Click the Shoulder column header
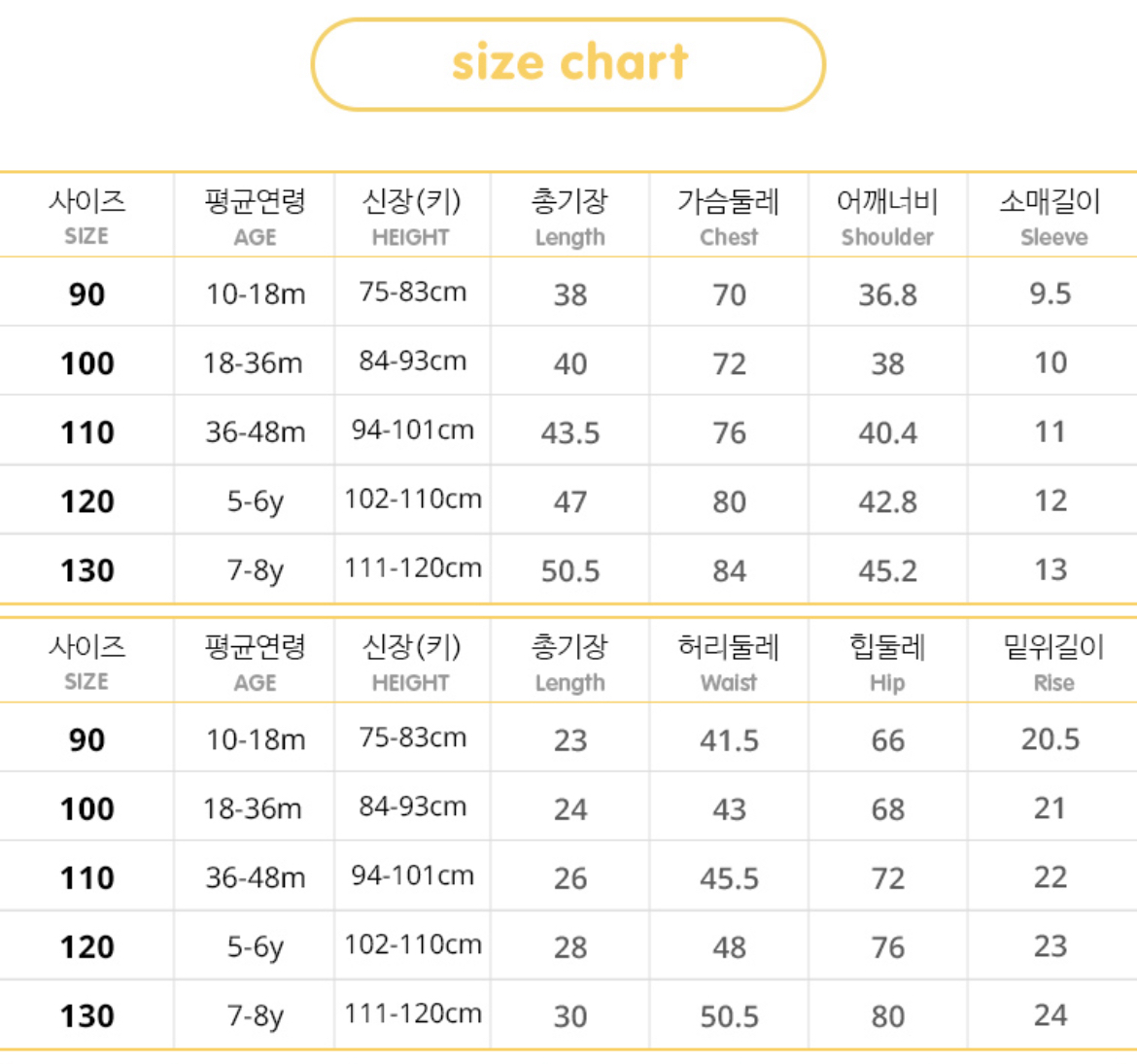 point(887,217)
